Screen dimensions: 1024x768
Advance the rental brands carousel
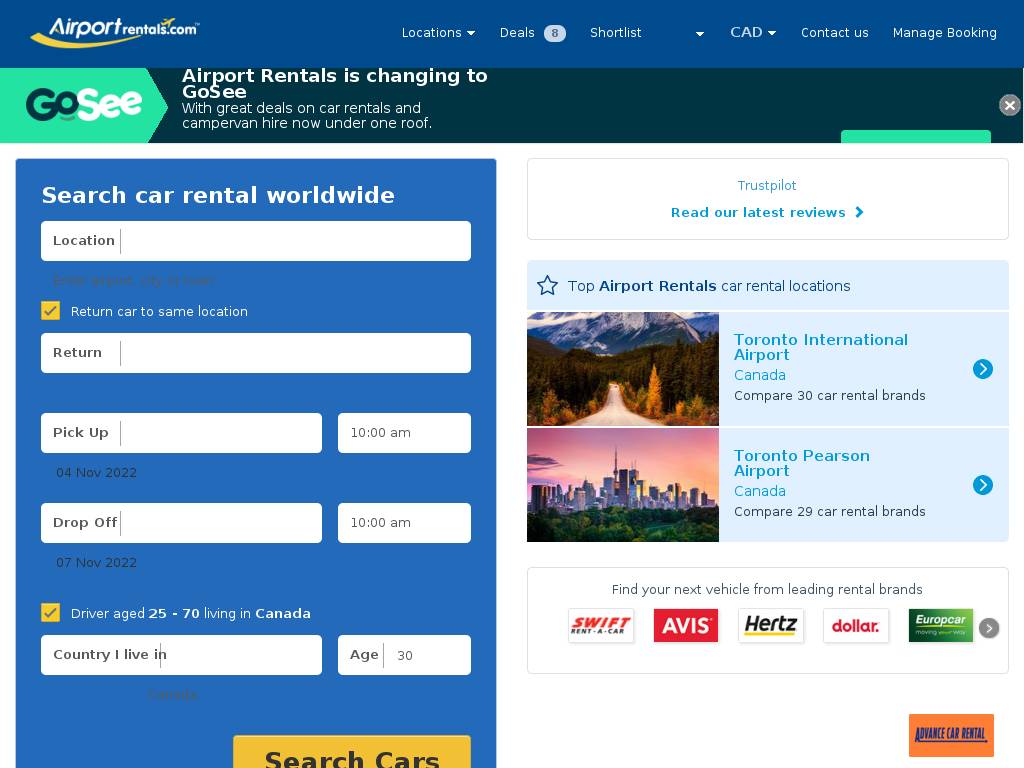pyautogui.click(x=989, y=628)
